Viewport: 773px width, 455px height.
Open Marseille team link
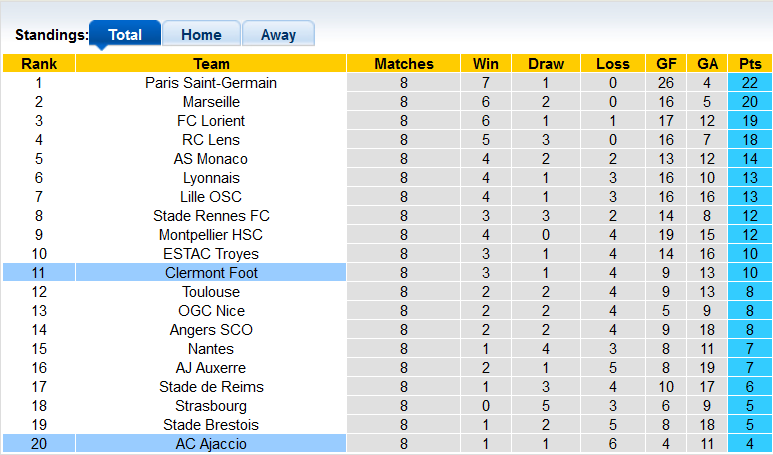tap(211, 102)
